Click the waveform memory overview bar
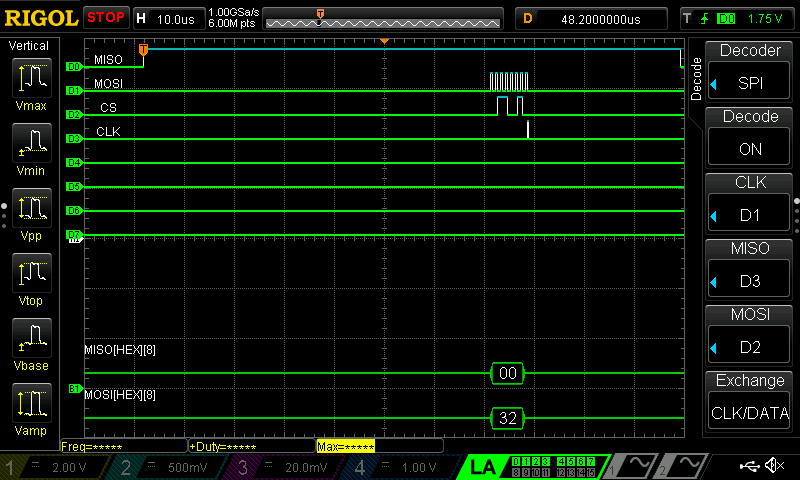800x480 pixels. 383,19
